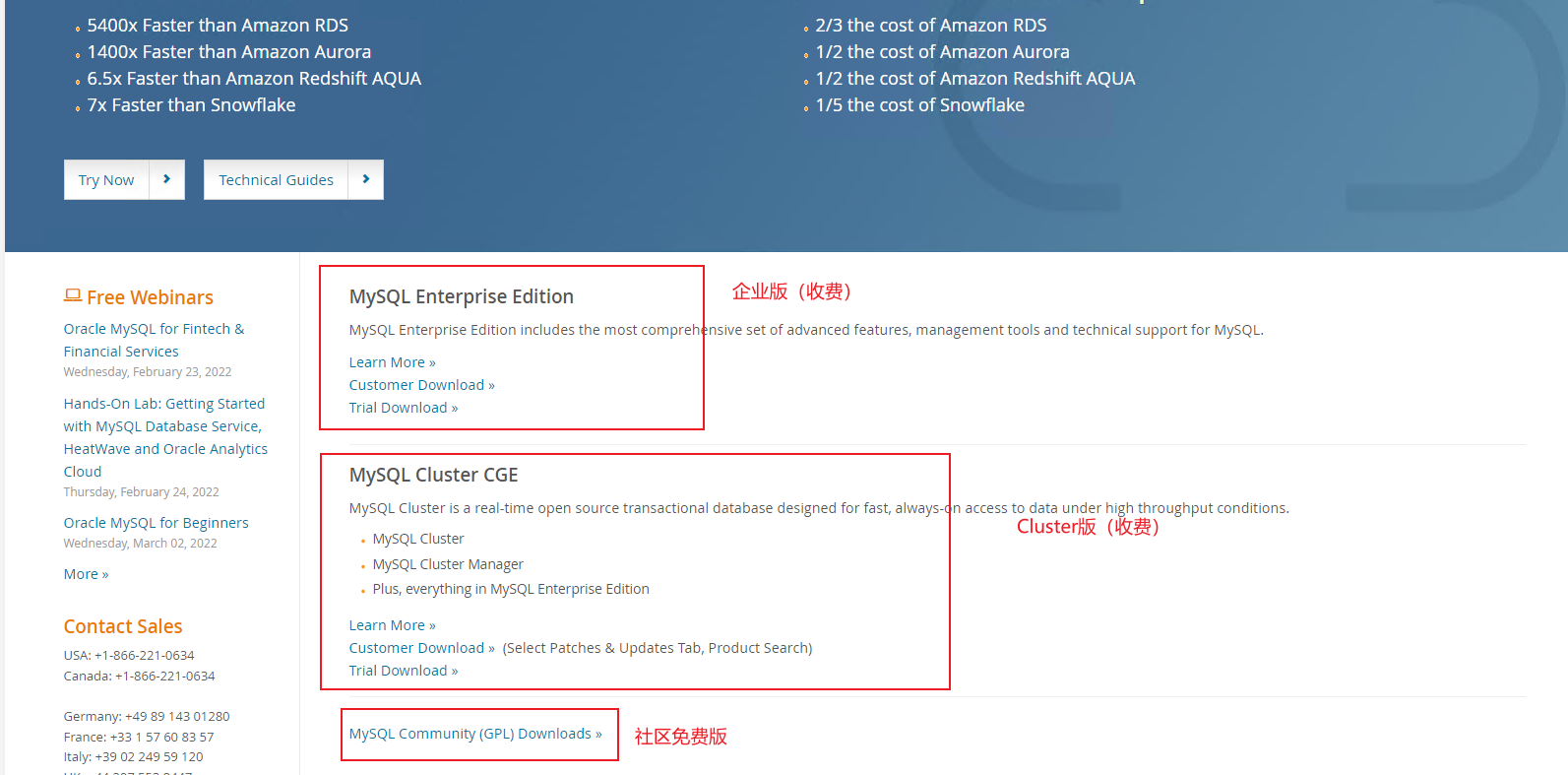Open the Technical Guides button
The width and height of the screenshot is (1568, 775).
pyautogui.click(x=276, y=179)
